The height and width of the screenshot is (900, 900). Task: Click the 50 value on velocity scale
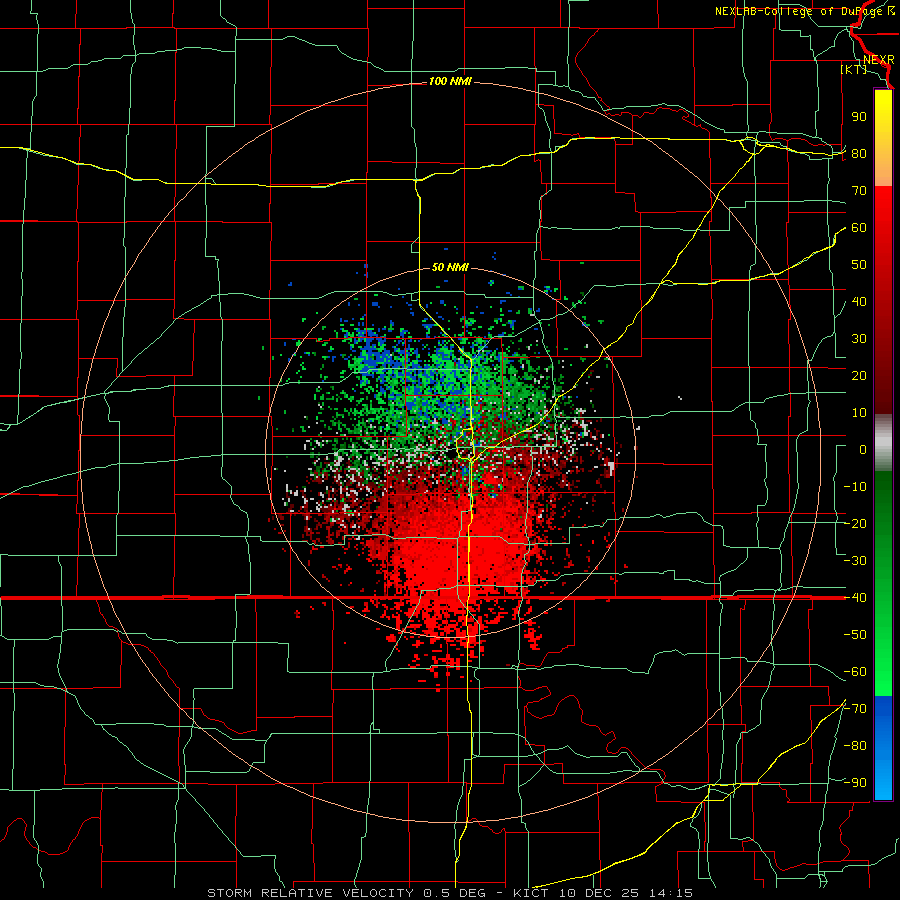coord(859,265)
